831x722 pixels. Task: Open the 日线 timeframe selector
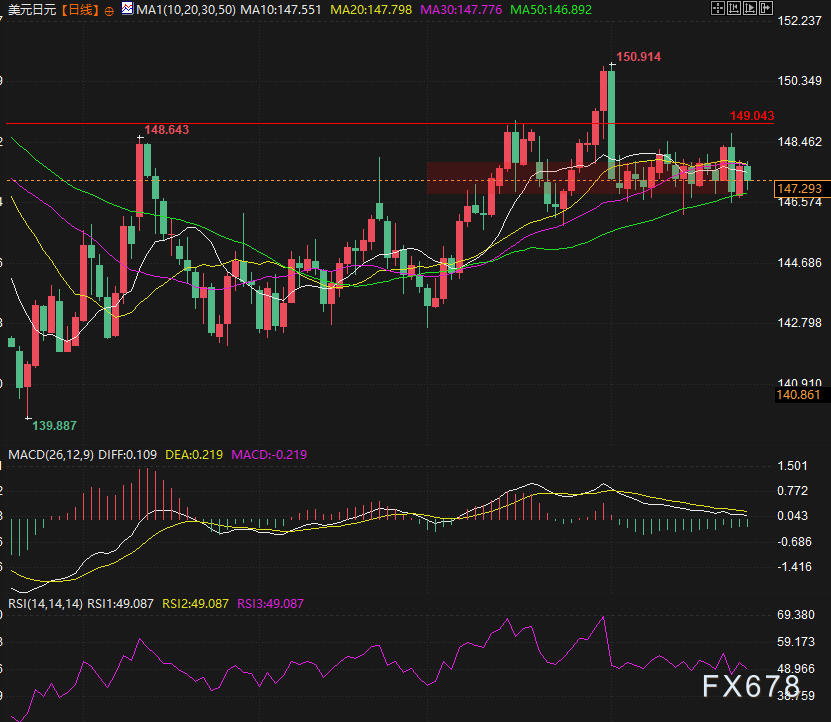[x=79, y=9]
